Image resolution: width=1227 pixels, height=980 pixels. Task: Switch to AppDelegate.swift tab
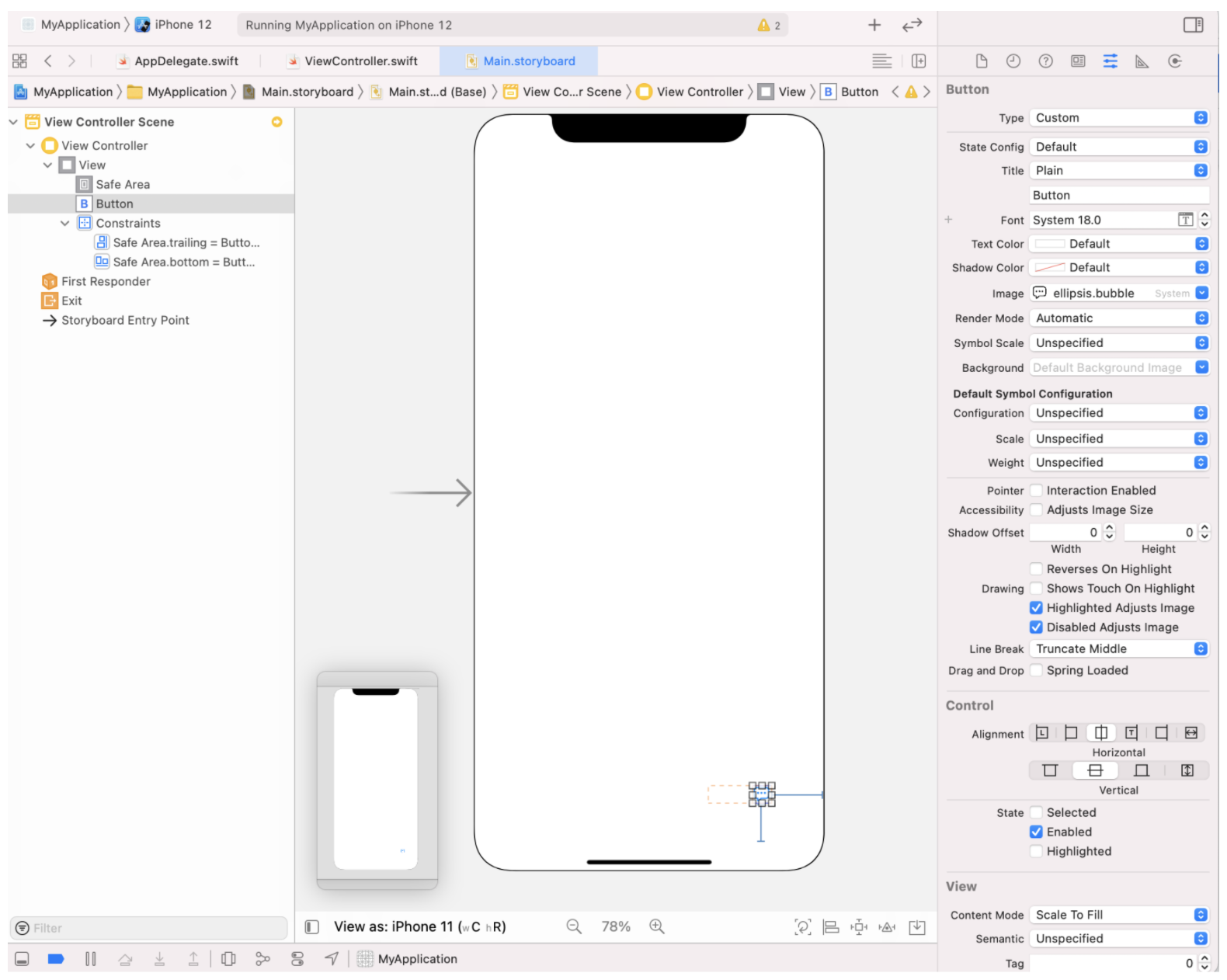178,61
